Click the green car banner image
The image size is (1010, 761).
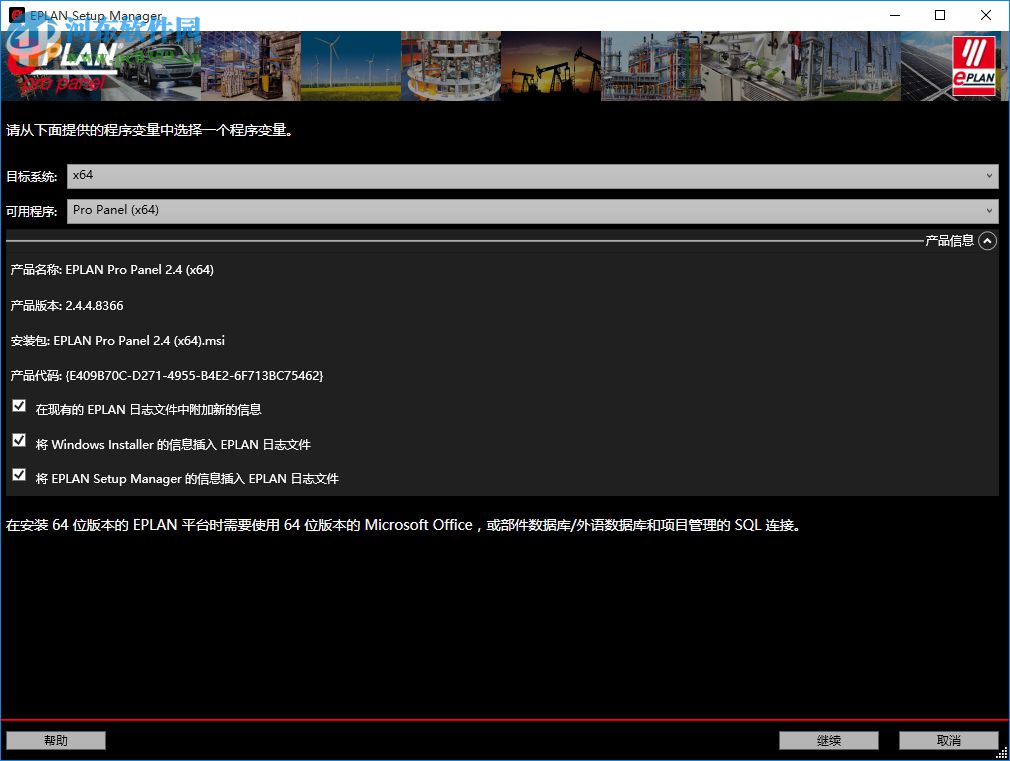tap(155, 65)
